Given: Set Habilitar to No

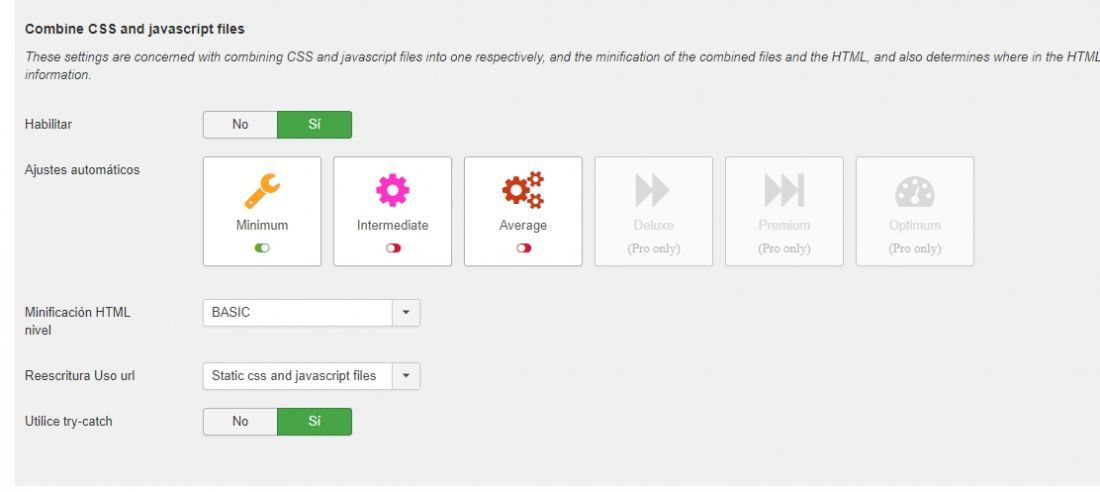Looking at the screenshot, I should pos(240,125).
